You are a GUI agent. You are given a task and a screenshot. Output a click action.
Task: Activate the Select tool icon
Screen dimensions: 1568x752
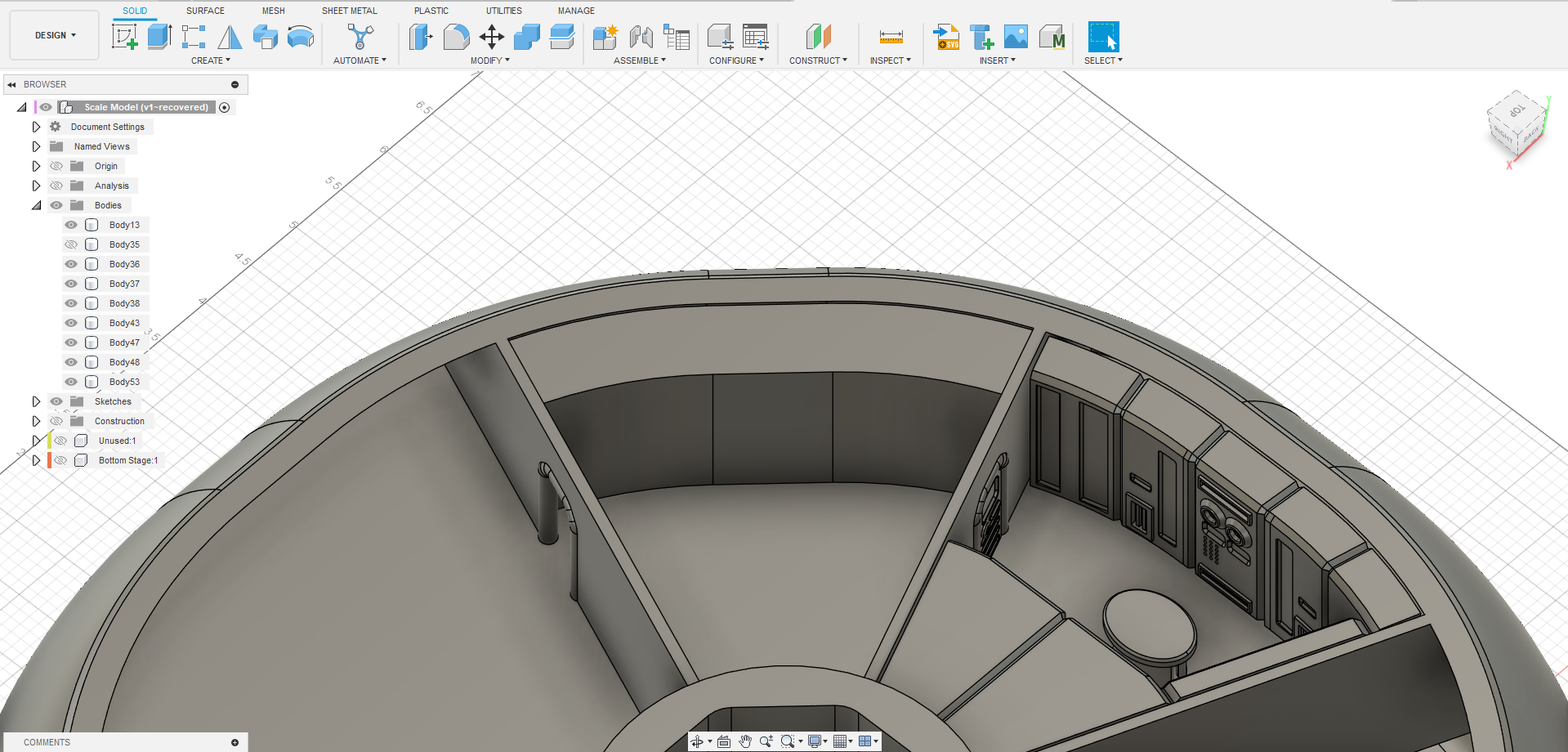click(1103, 37)
